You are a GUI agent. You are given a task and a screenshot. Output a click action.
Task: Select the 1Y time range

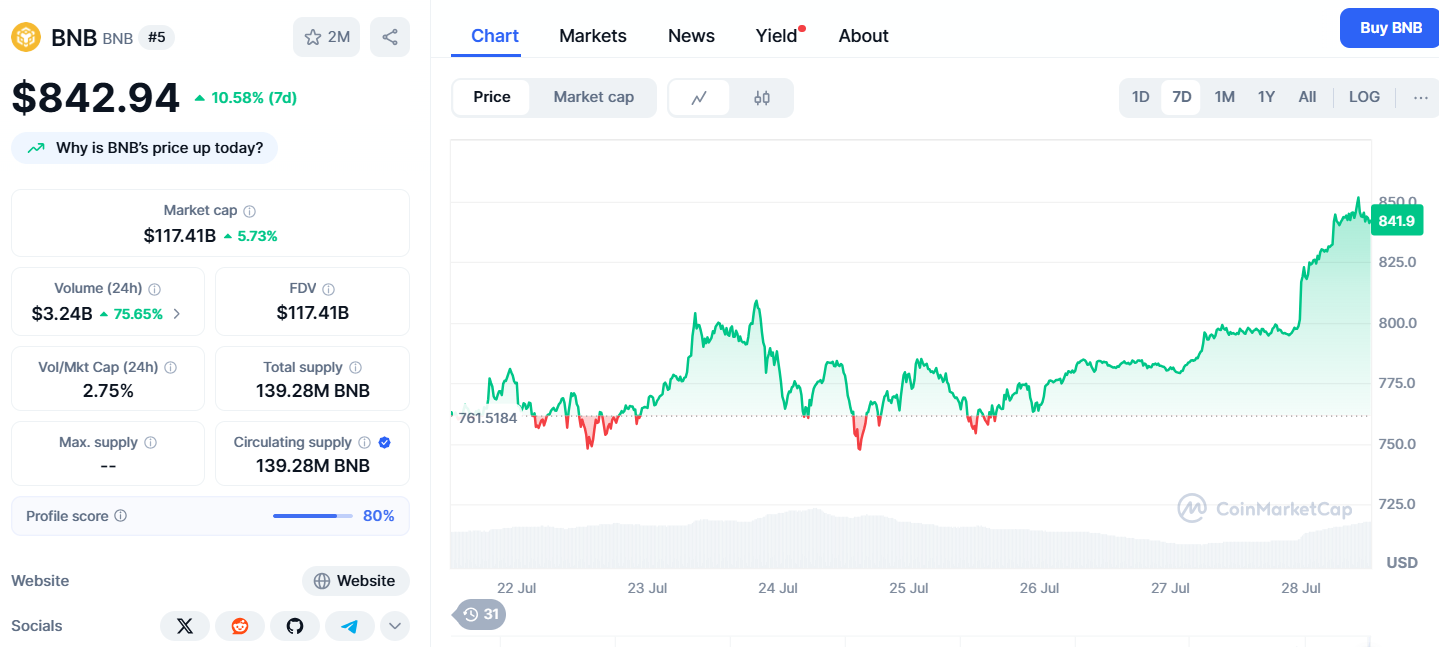(1266, 97)
